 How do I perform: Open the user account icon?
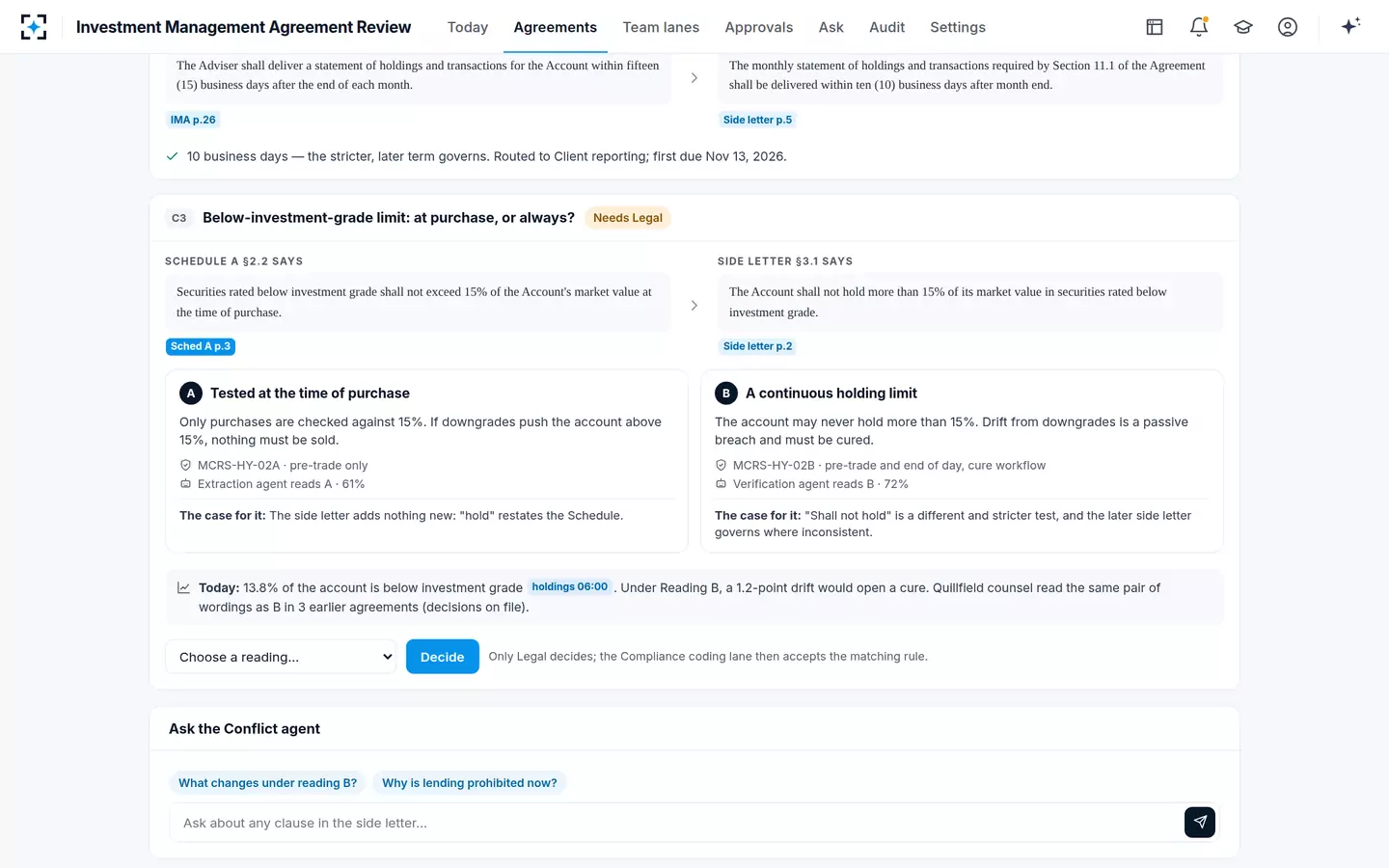coord(1288,27)
